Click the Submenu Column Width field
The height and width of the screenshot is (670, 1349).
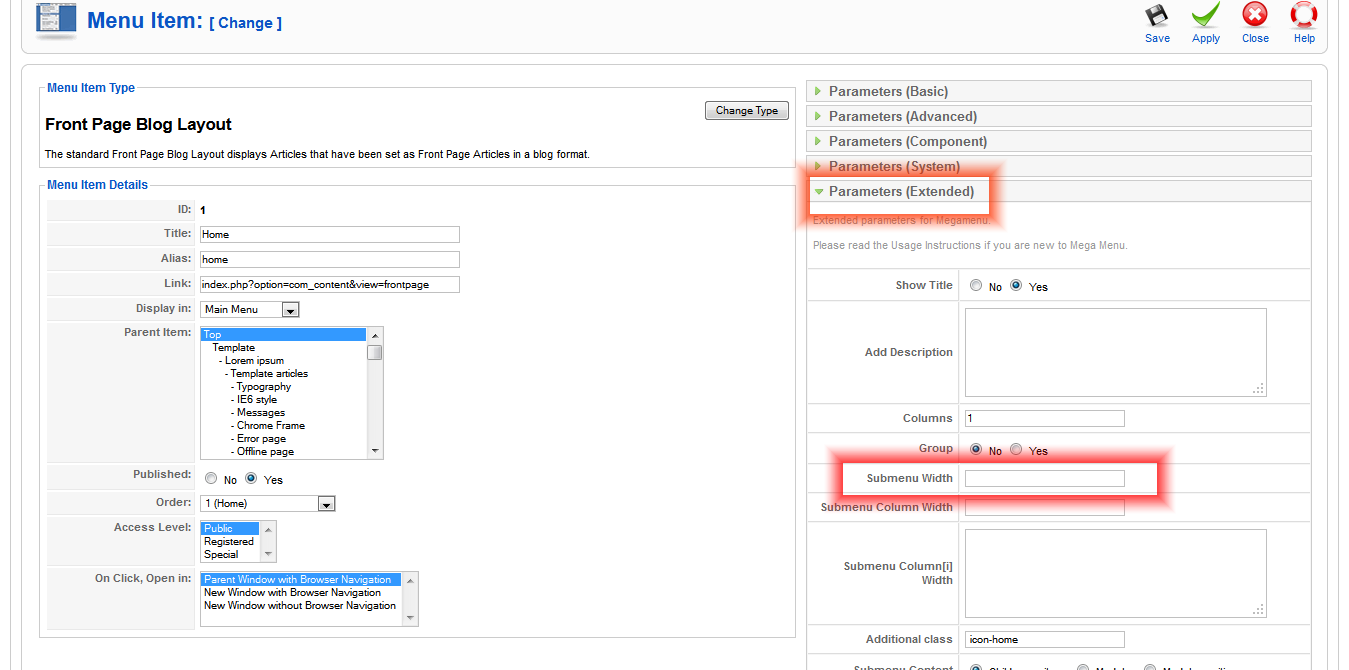coord(1045,508)
